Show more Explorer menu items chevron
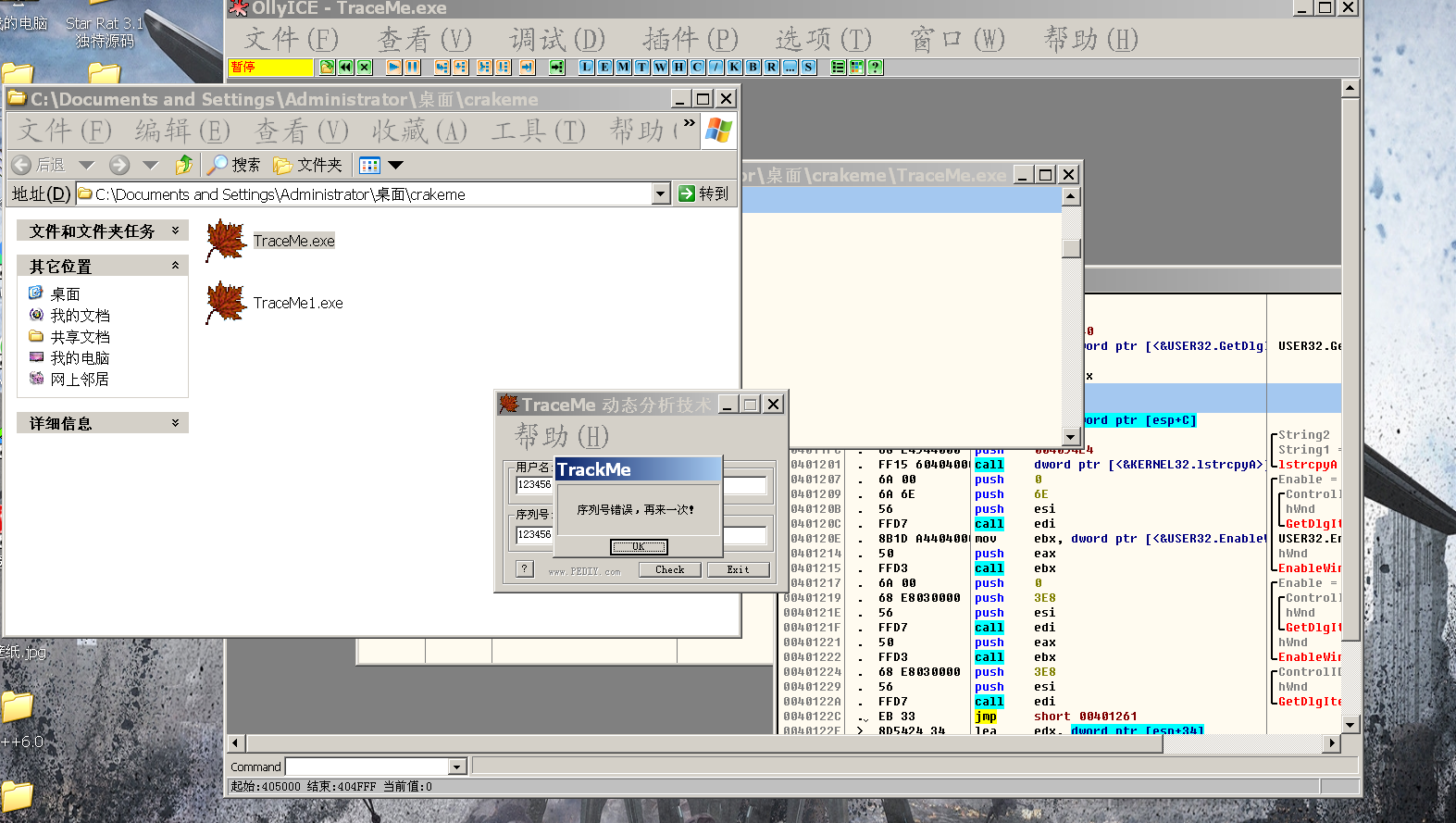The height and width of the screenshot is (823, 1456). point(690,122)
